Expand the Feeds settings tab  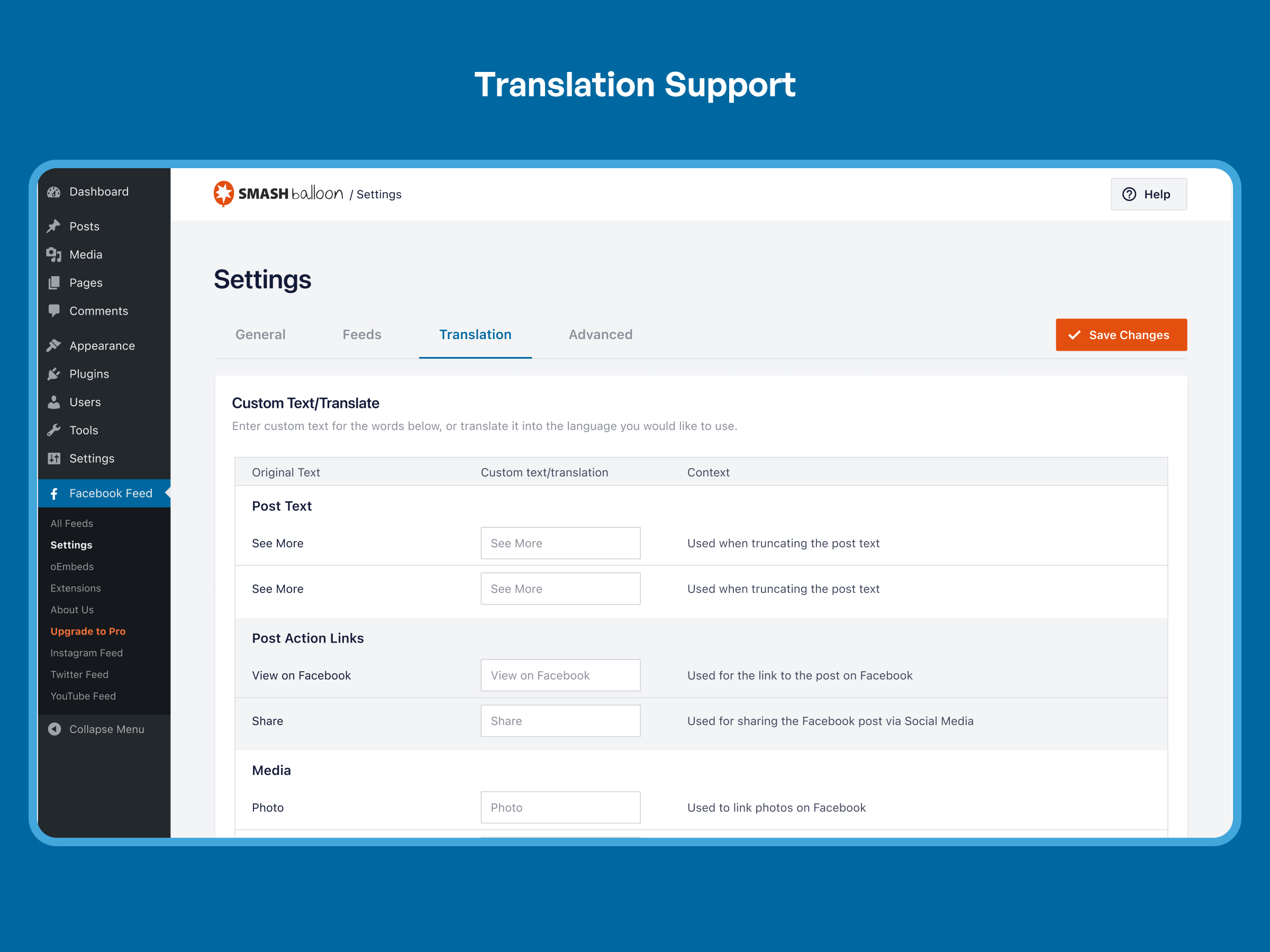pos(361,334)
